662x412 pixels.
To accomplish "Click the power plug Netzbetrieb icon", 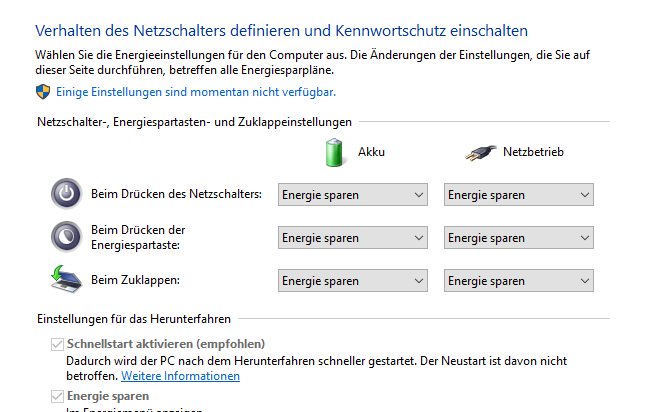I will coord(480,153).
